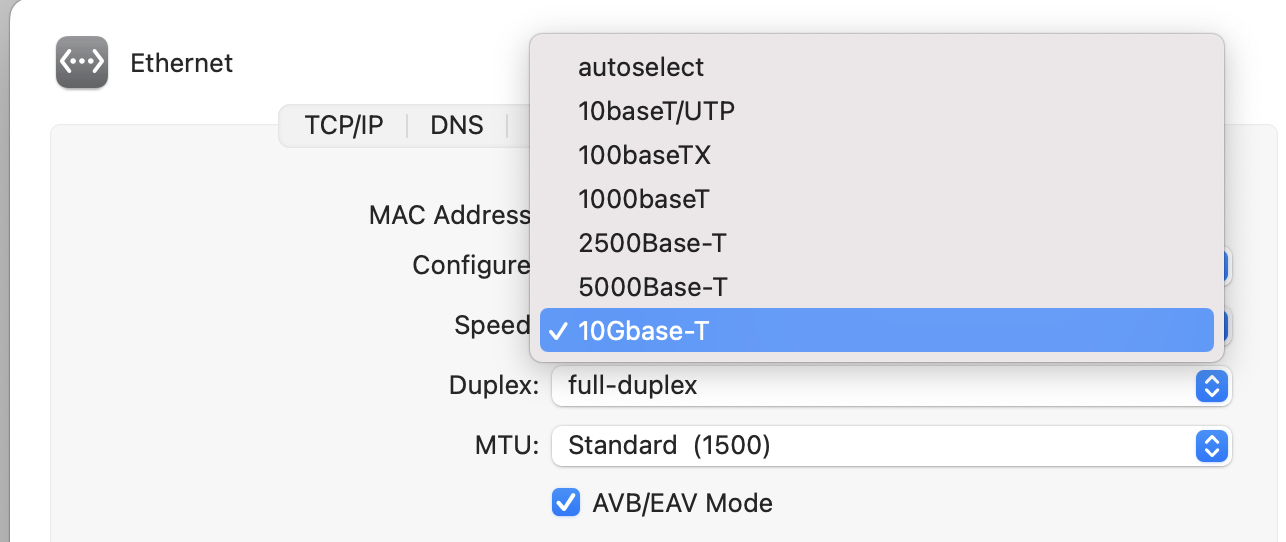Select 5000Base-T from the menu
Viewport: 1286px width, 542px height.
point(652,287)
